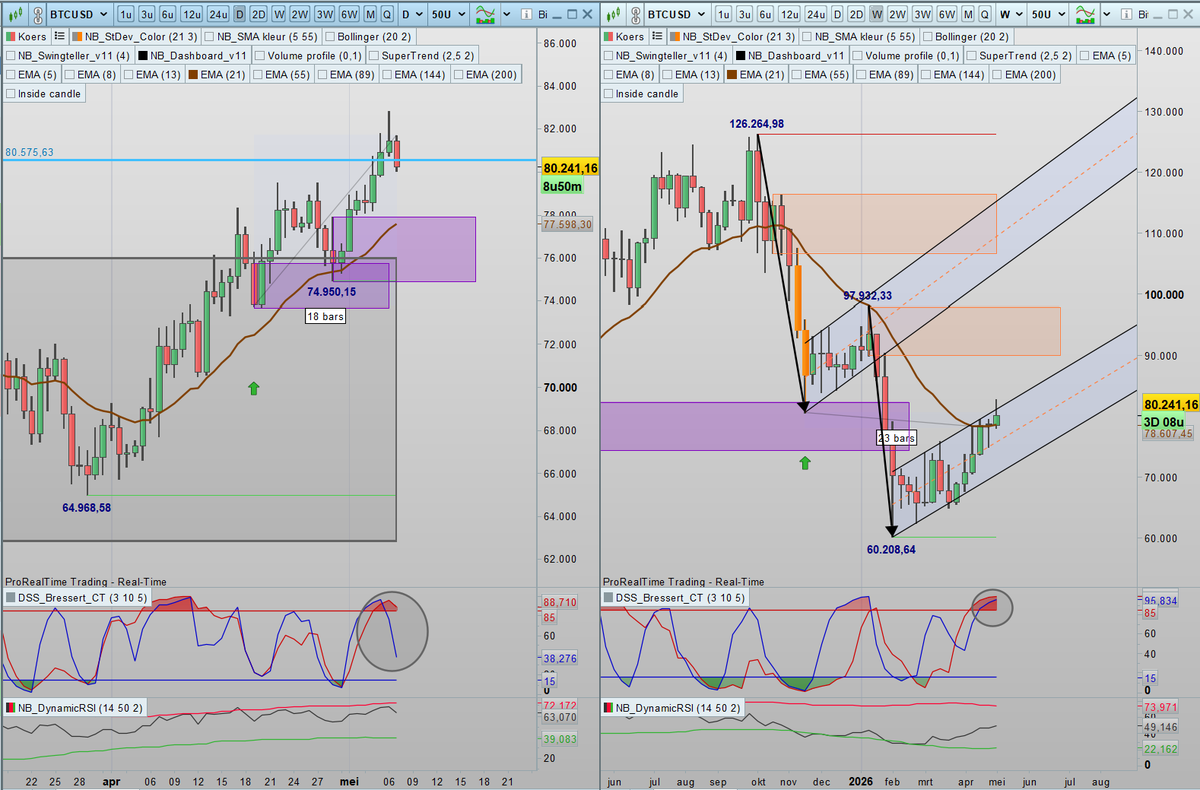This screenshot has height=790, width=1200.
Task: Select Q timeframe in weekly chart
Action: (984, 15)
